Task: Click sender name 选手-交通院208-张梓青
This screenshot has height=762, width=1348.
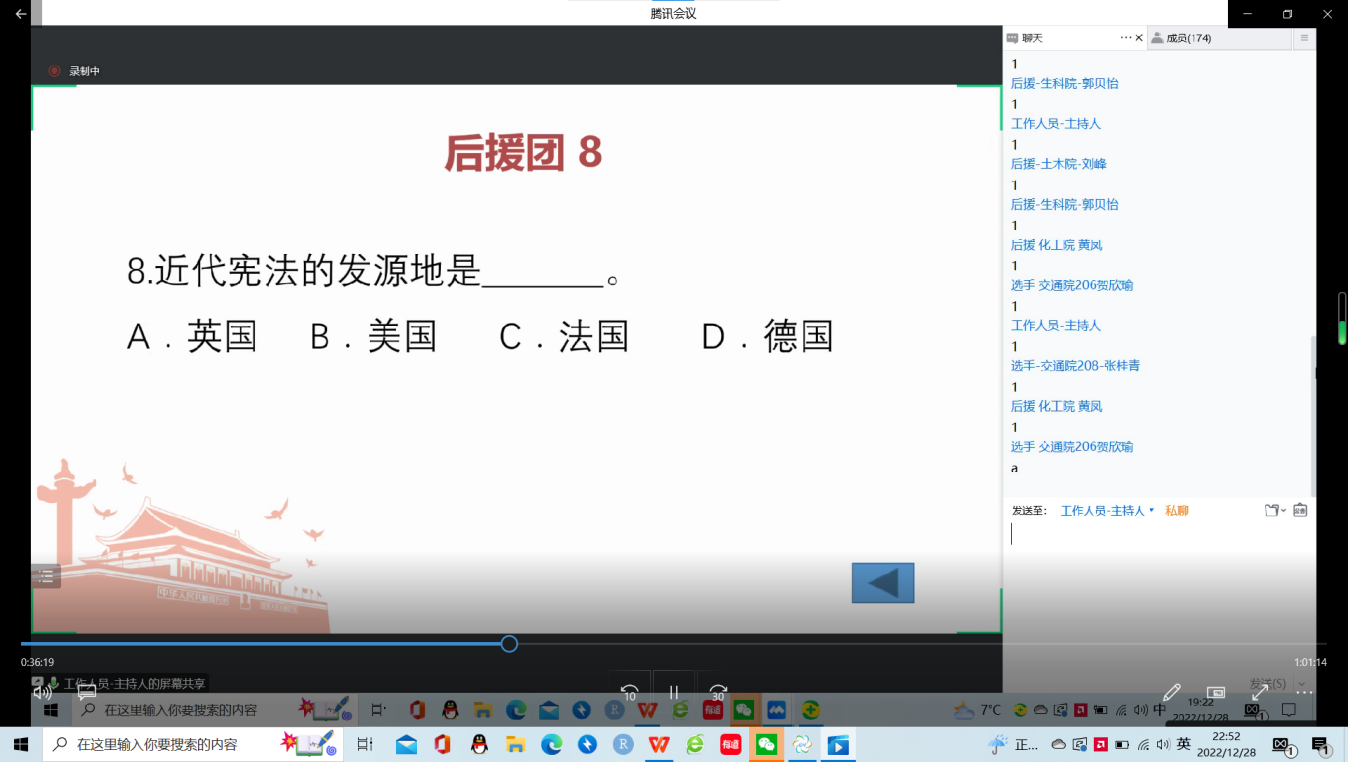Action: pos(1075,366)
